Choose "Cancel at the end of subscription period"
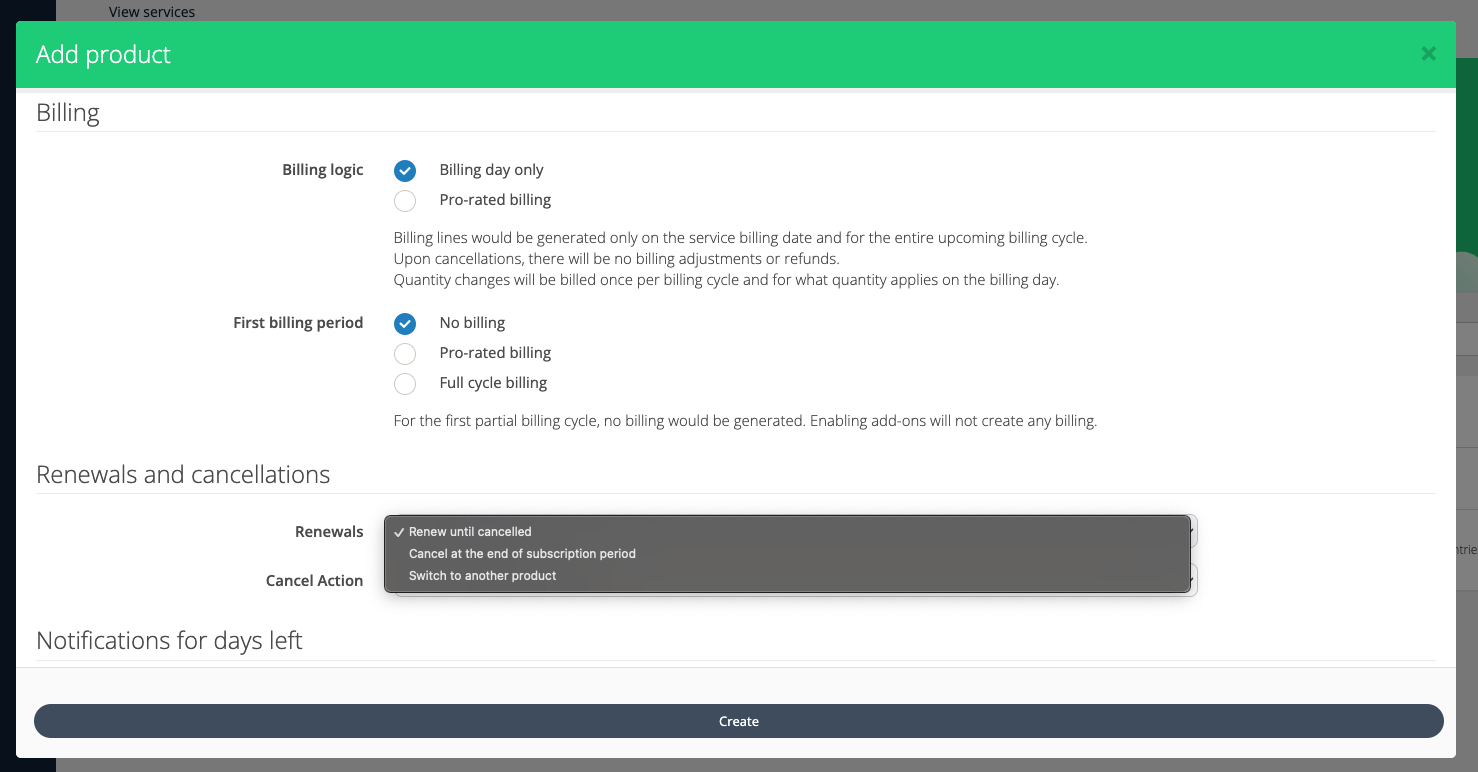 (522, 554)
